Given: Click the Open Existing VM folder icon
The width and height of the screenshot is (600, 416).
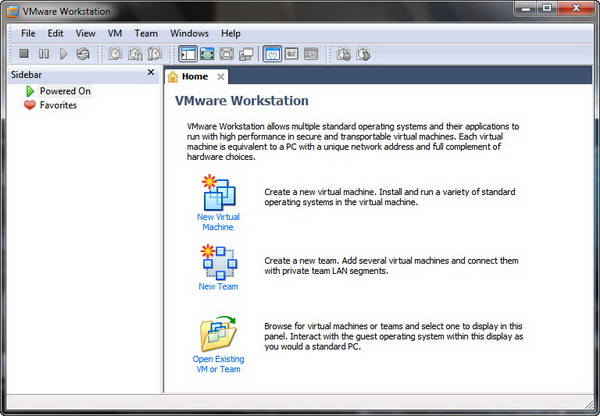Looking at the screenshot, I should tap(218, 334).
